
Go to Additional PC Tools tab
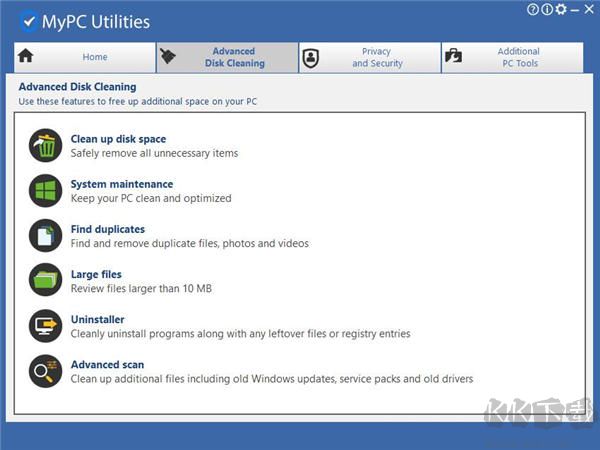coord(513,57)
